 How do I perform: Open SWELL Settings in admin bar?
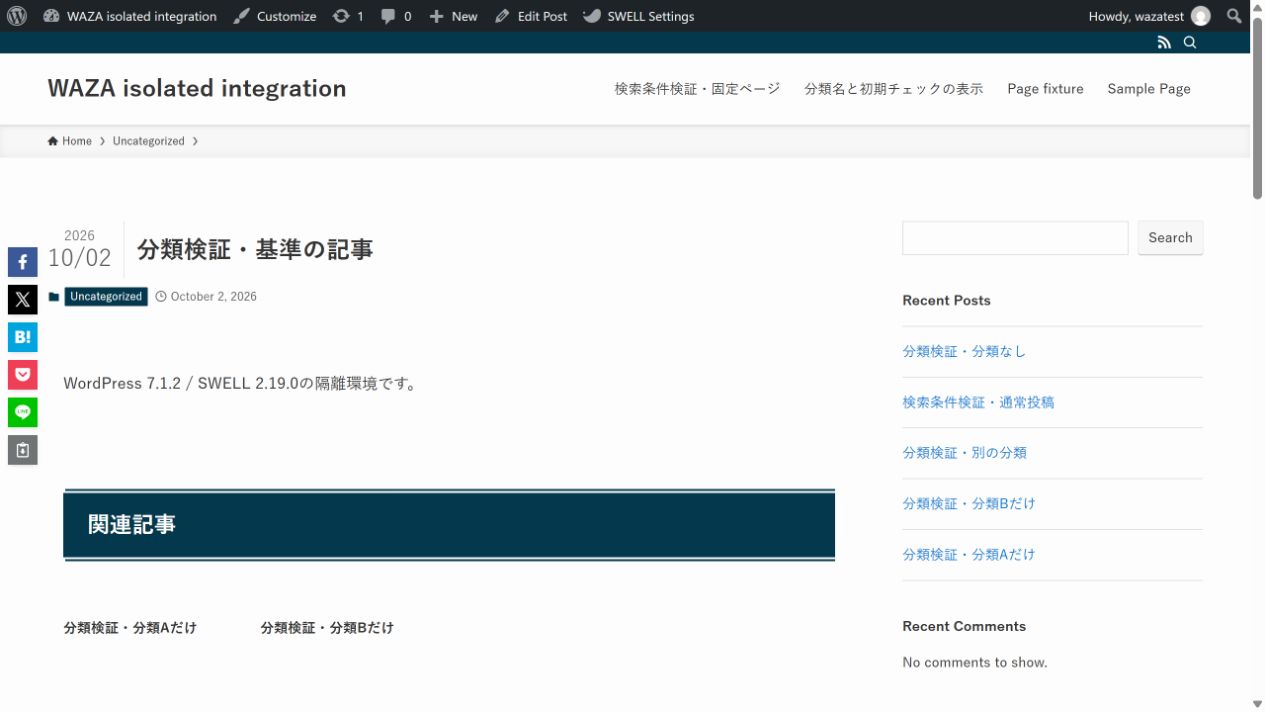click(x=639, y=16)
